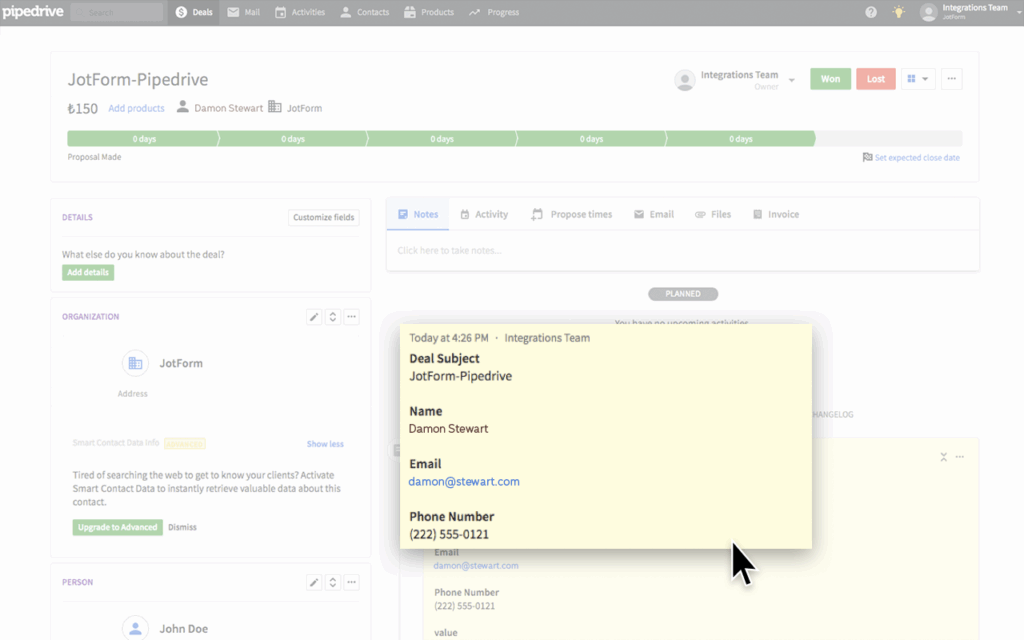Click the lightbulb tips icon
This screenshot has width=1024, height=640.
(899, 12)
